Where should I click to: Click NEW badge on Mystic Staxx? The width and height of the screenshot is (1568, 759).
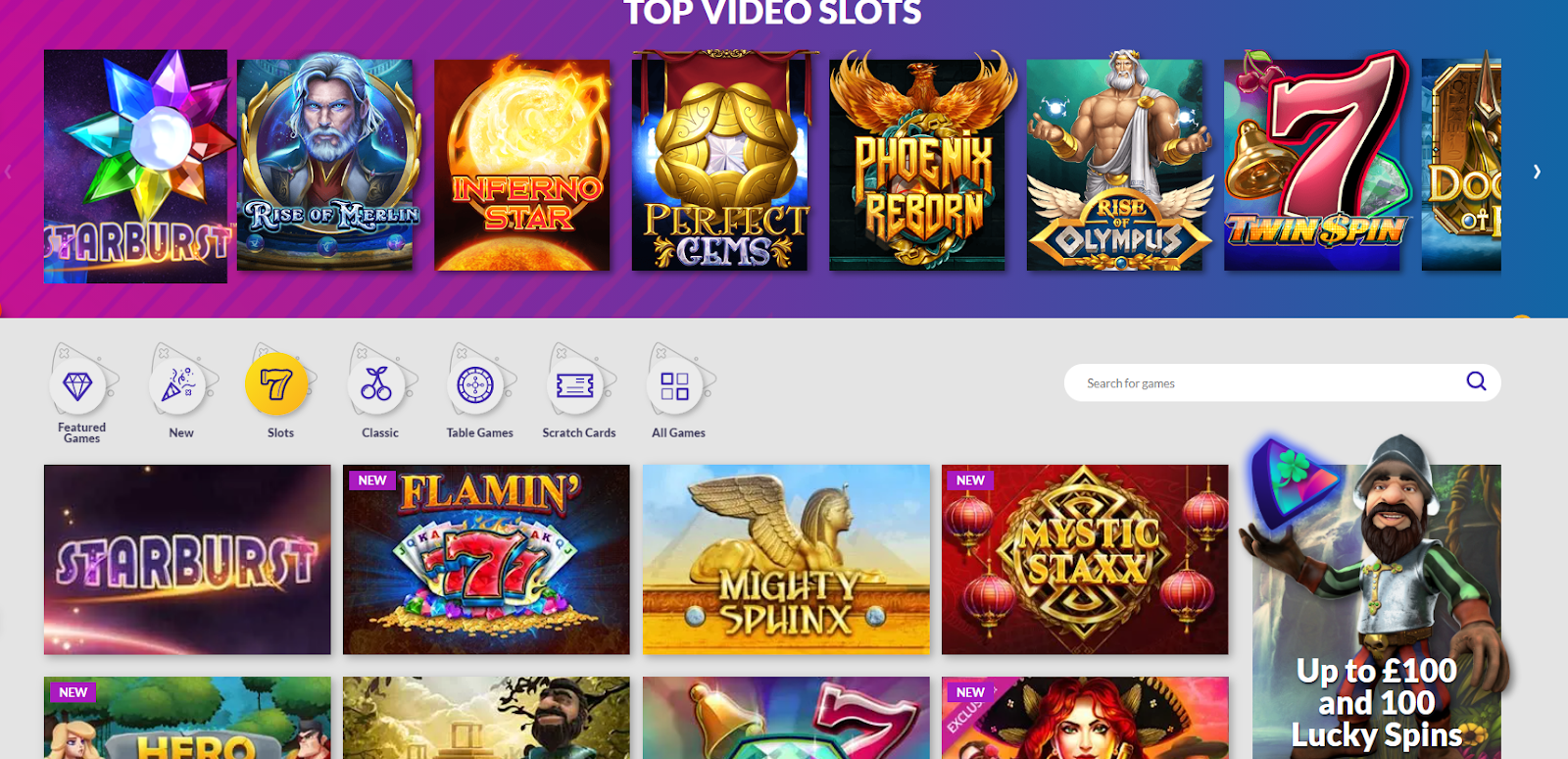click(x=970, y=481)
